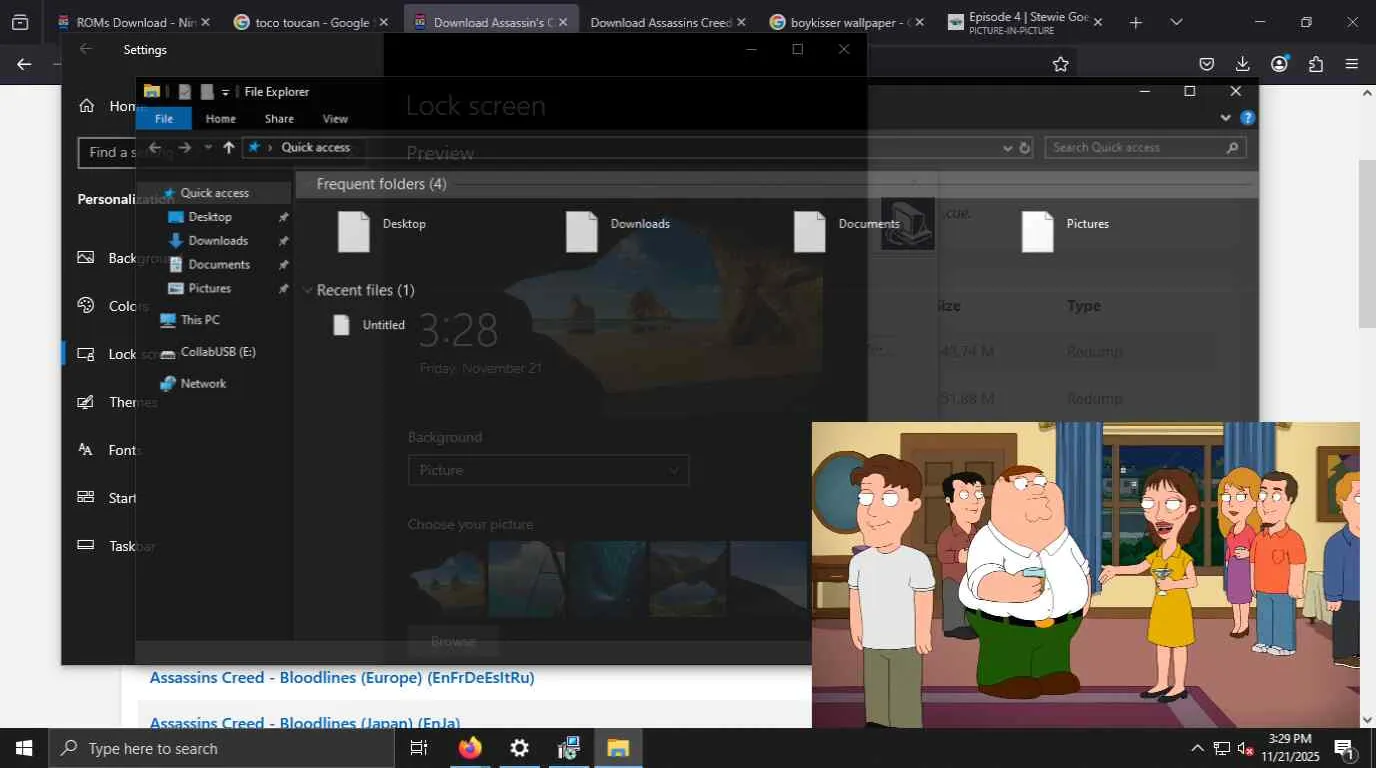The height and width of the screenshot is (768, 1376).
Task: Select Quick access in the navigation pane
Action: tap(214, 193)
